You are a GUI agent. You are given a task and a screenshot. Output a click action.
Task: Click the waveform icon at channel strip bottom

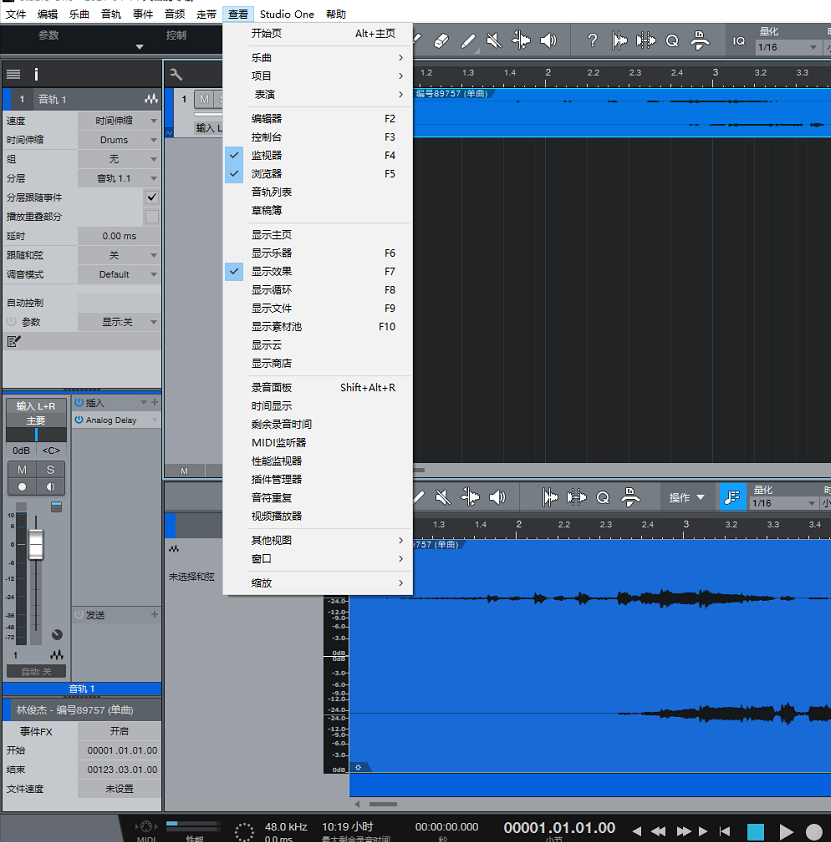pos(56,655)
